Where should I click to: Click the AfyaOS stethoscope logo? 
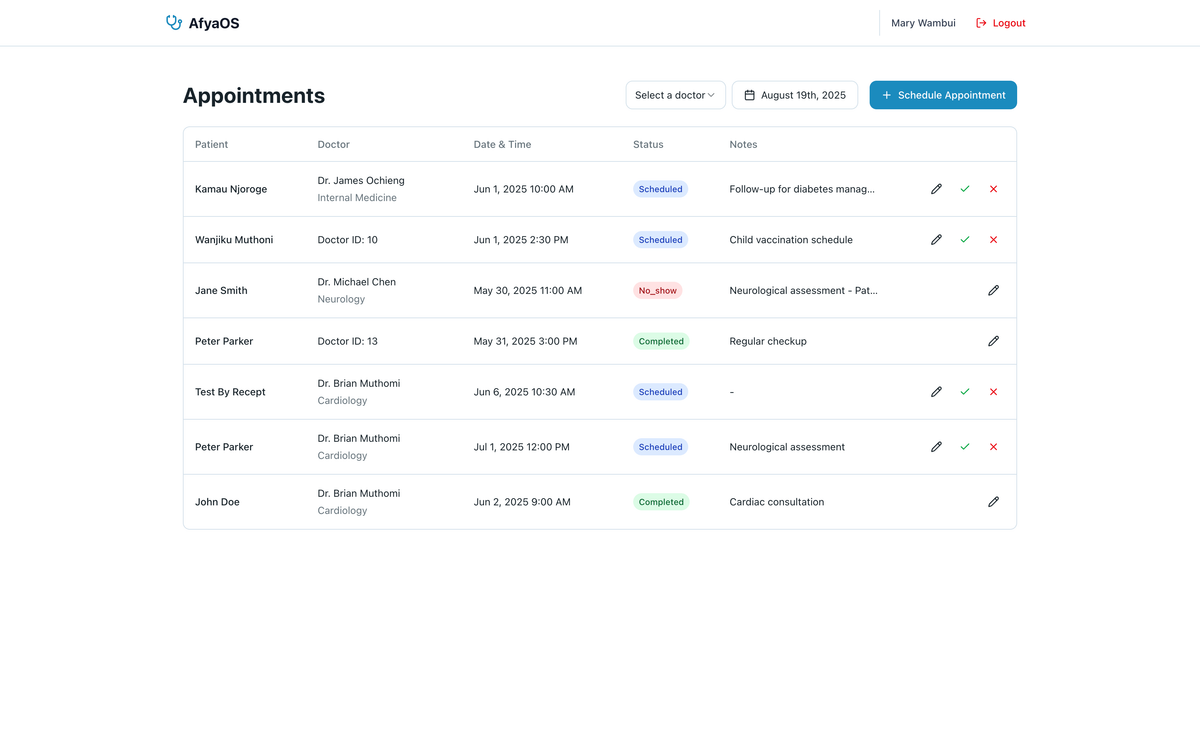(x=174, y=23)
